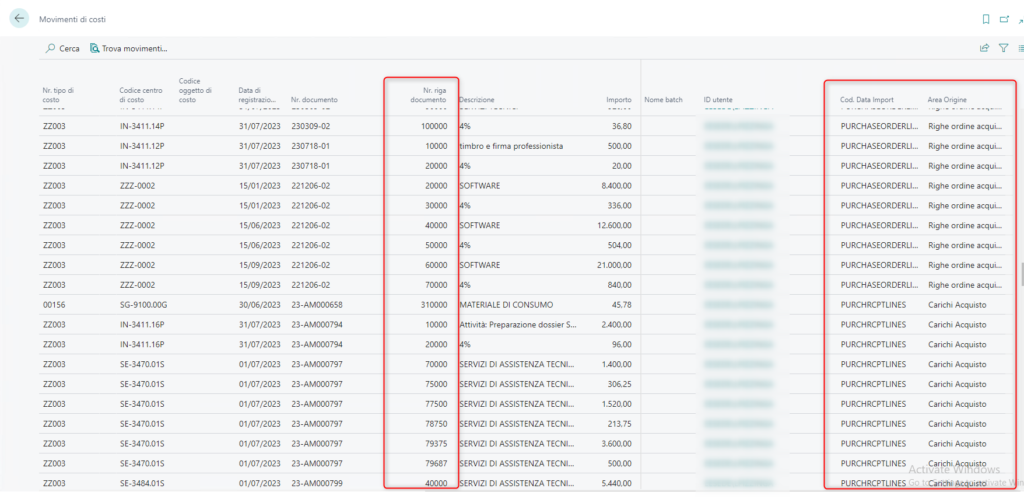Click amount 5.440,00
Image resolution: width=1024 pixels, height=499 pixels.
pyautogui.click(x=618, y=484)
